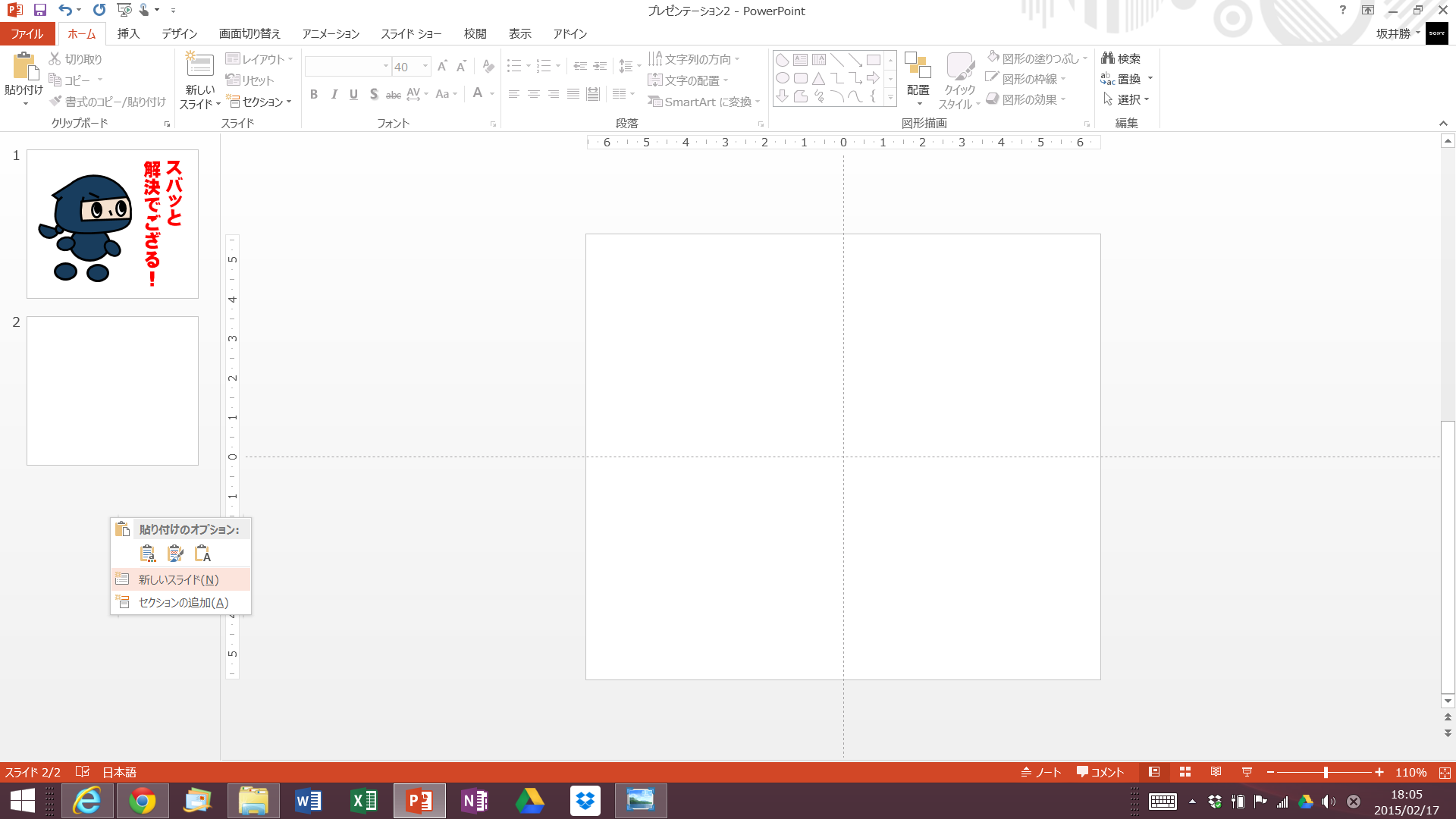Click the Comments (コメント) button

pos(1100,772)
